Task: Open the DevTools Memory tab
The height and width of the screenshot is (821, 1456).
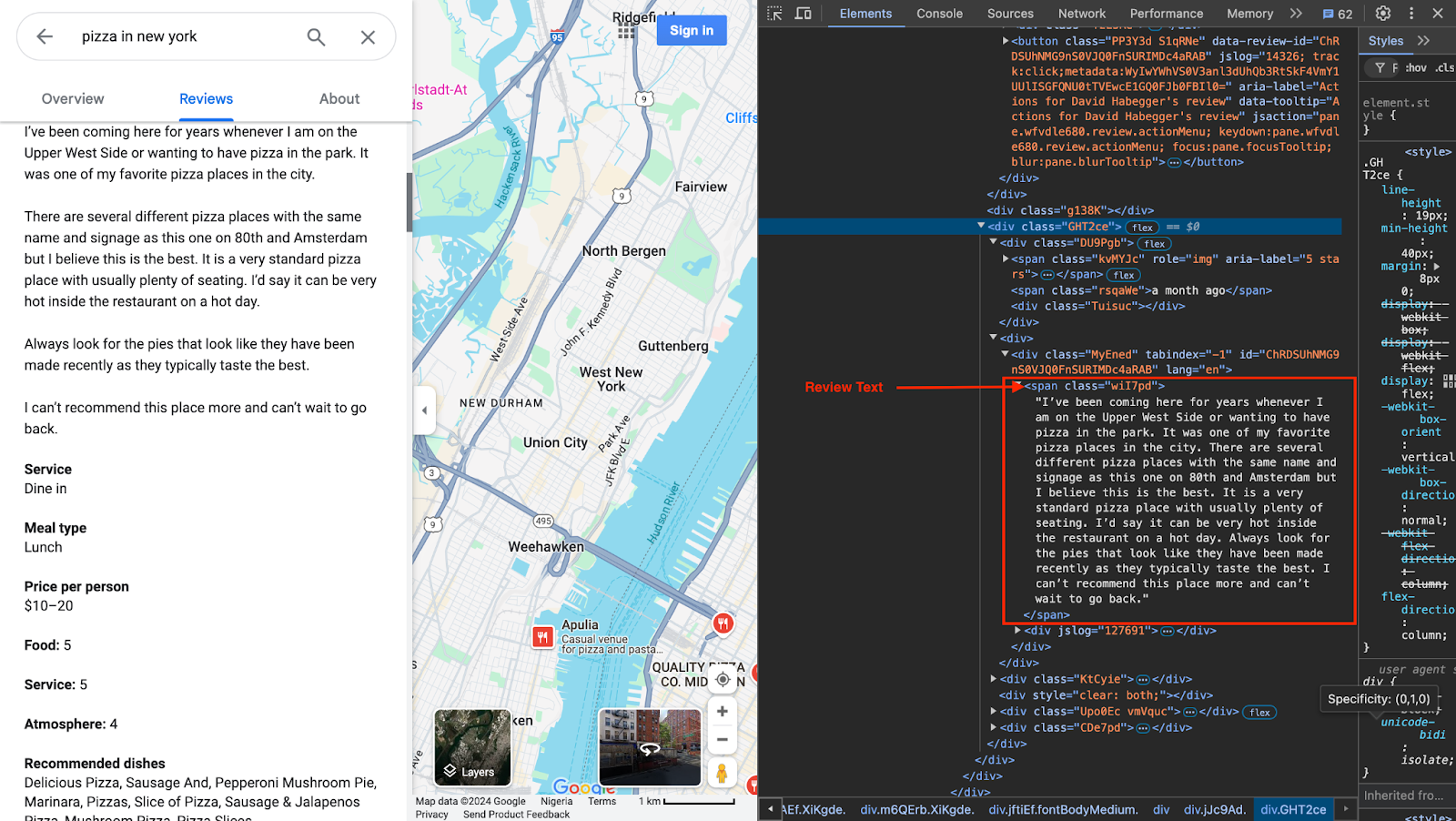Action: coord(1249,14)
